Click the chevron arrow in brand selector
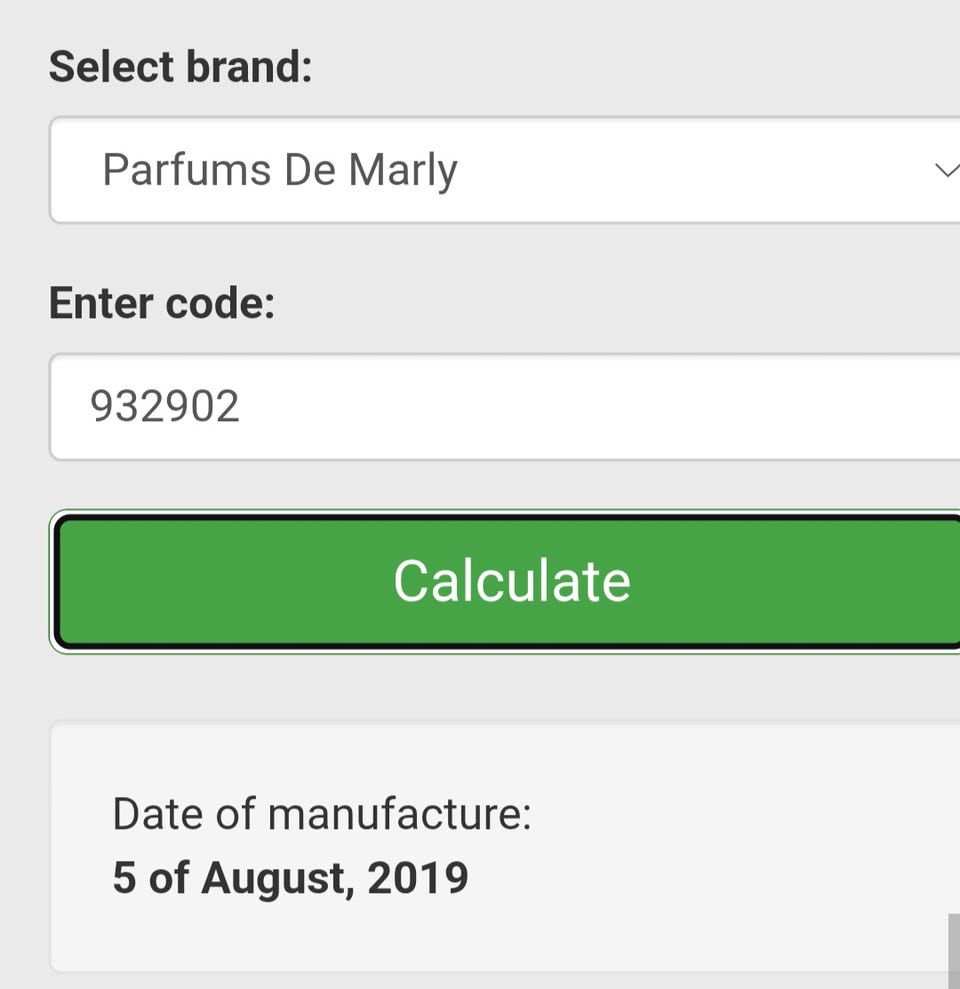This screenshot has width=960, height=989. 946,170
